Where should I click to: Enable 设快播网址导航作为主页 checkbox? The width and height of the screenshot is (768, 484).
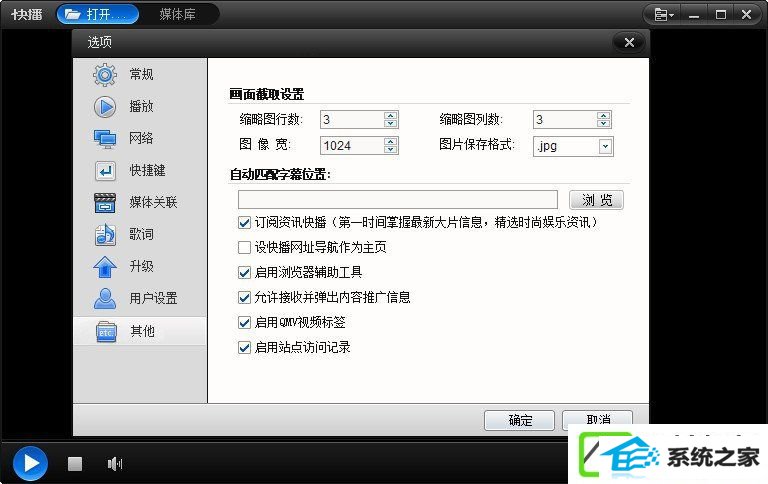(244, 247)
